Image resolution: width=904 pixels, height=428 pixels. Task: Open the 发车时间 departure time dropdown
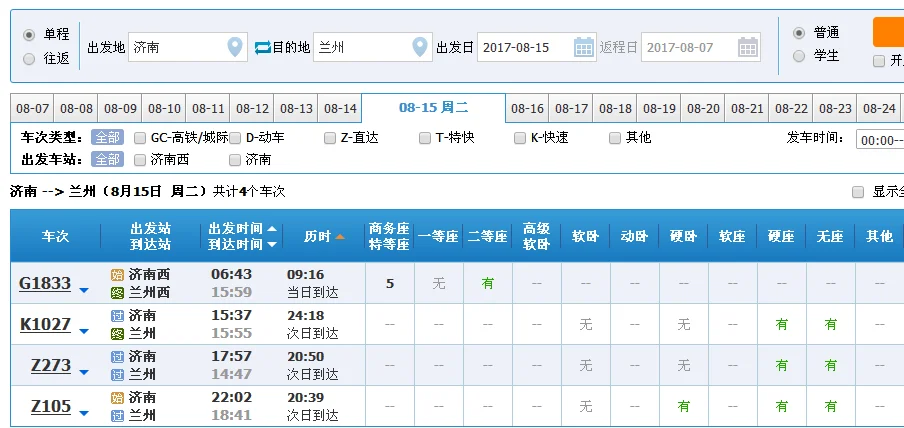880,140
